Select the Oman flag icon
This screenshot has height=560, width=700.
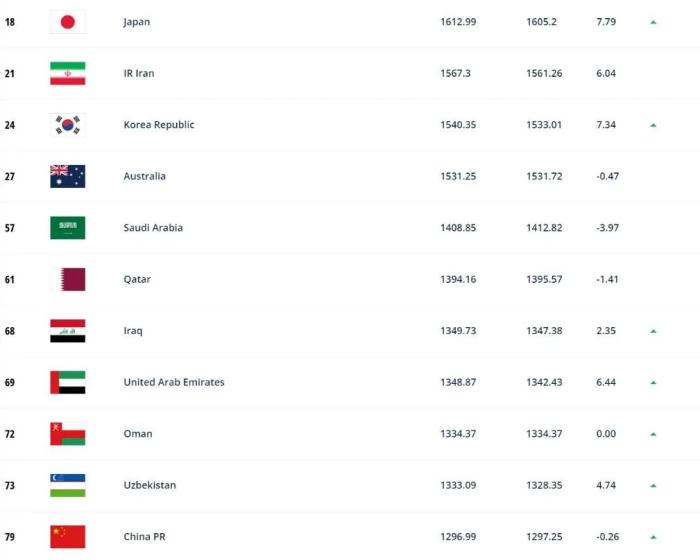click(68, 434)
